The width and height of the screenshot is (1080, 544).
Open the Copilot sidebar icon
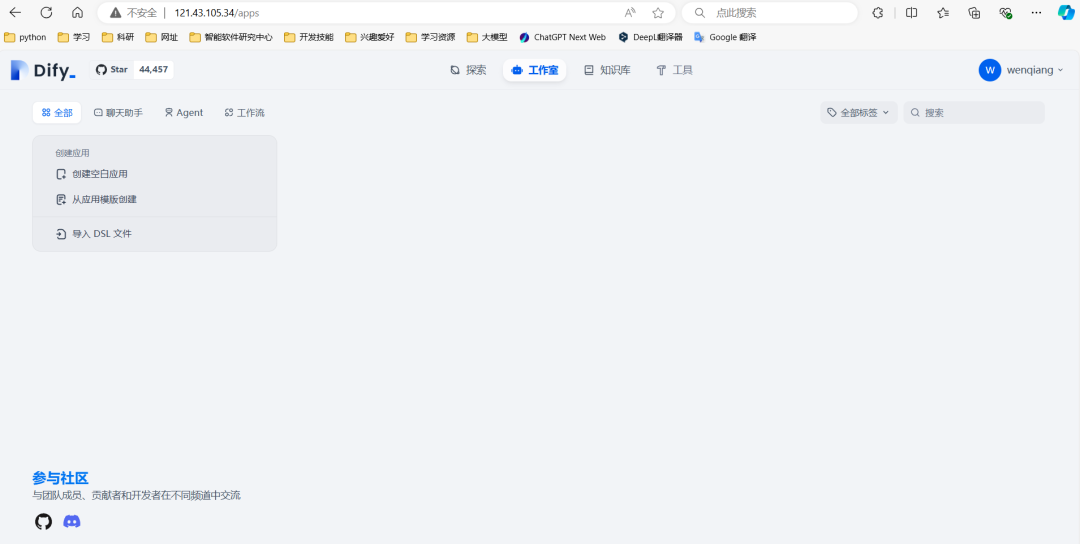point(1066,12)
